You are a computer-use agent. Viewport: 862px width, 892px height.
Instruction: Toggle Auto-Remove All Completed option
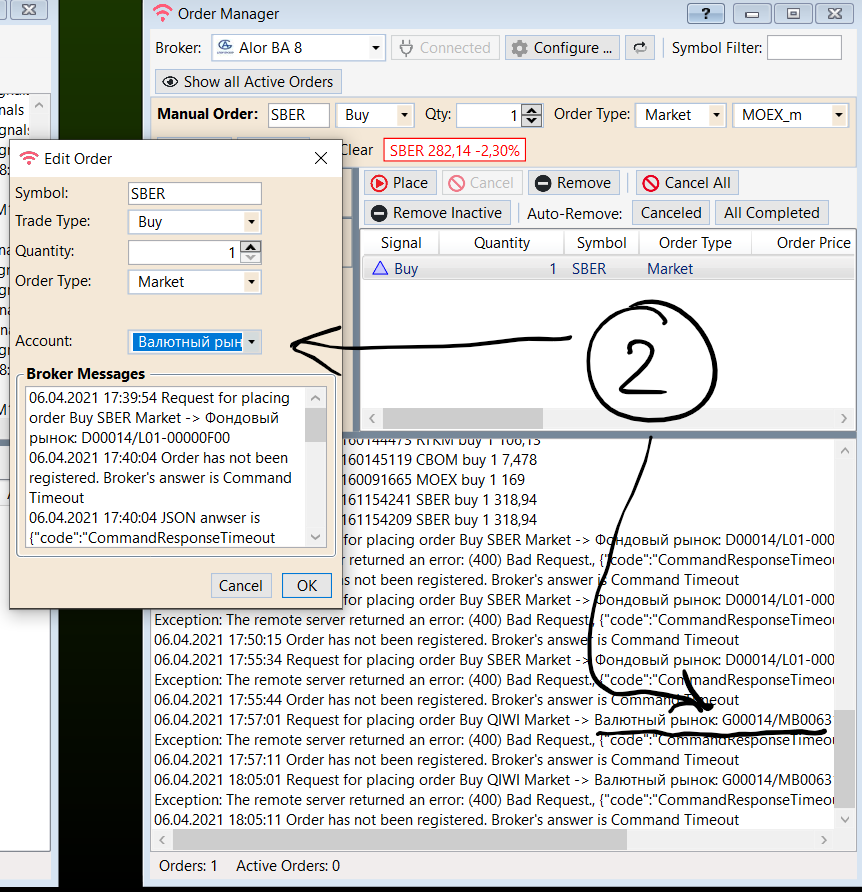772,213
